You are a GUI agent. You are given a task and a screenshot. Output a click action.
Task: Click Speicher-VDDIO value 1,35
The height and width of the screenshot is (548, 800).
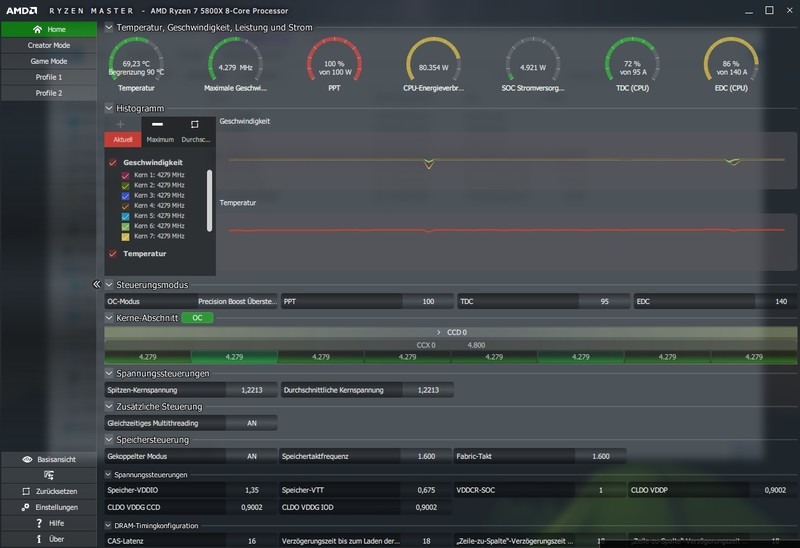pyautogui.click(x=252, y=490)
